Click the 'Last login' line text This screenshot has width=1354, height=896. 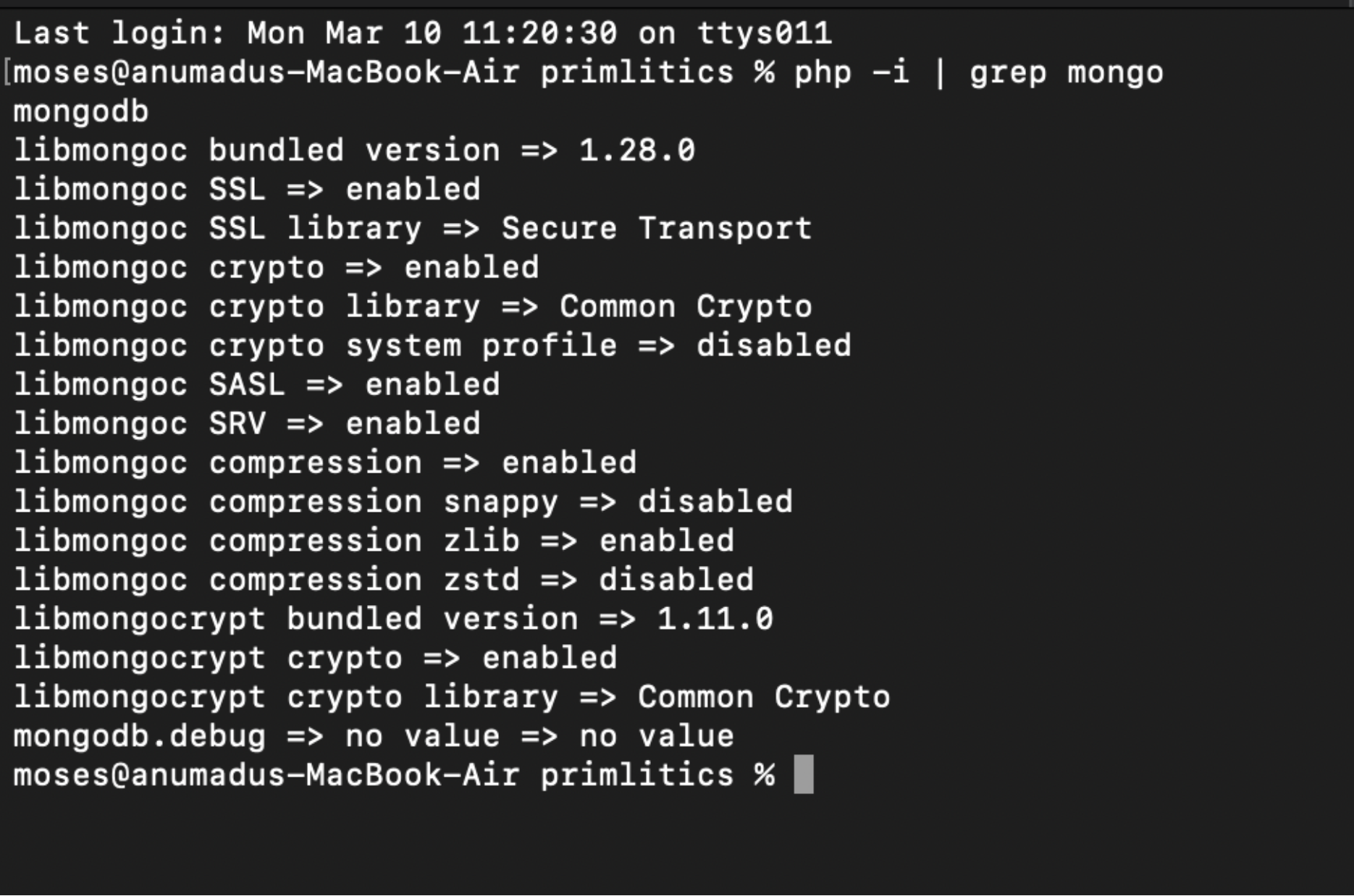pos(423,33)
